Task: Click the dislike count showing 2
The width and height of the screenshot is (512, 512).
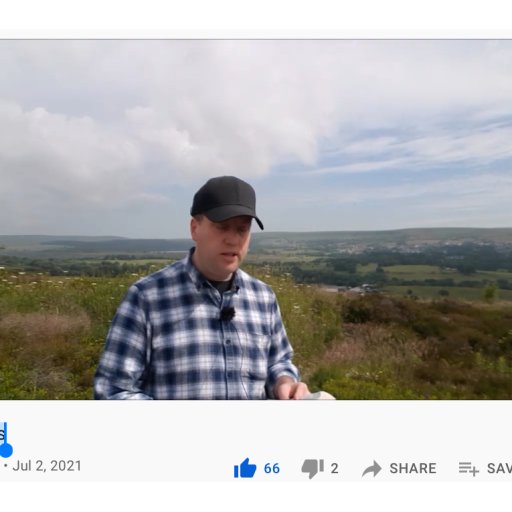Action: point(334,468)
